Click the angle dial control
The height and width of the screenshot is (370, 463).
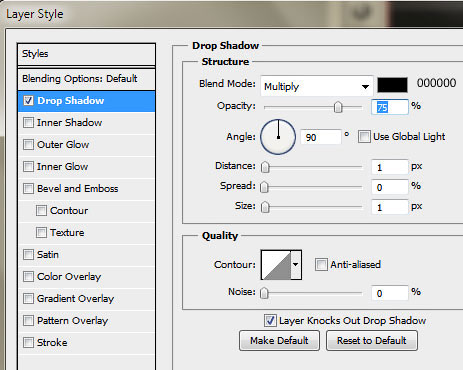click(x=278, y=137)
